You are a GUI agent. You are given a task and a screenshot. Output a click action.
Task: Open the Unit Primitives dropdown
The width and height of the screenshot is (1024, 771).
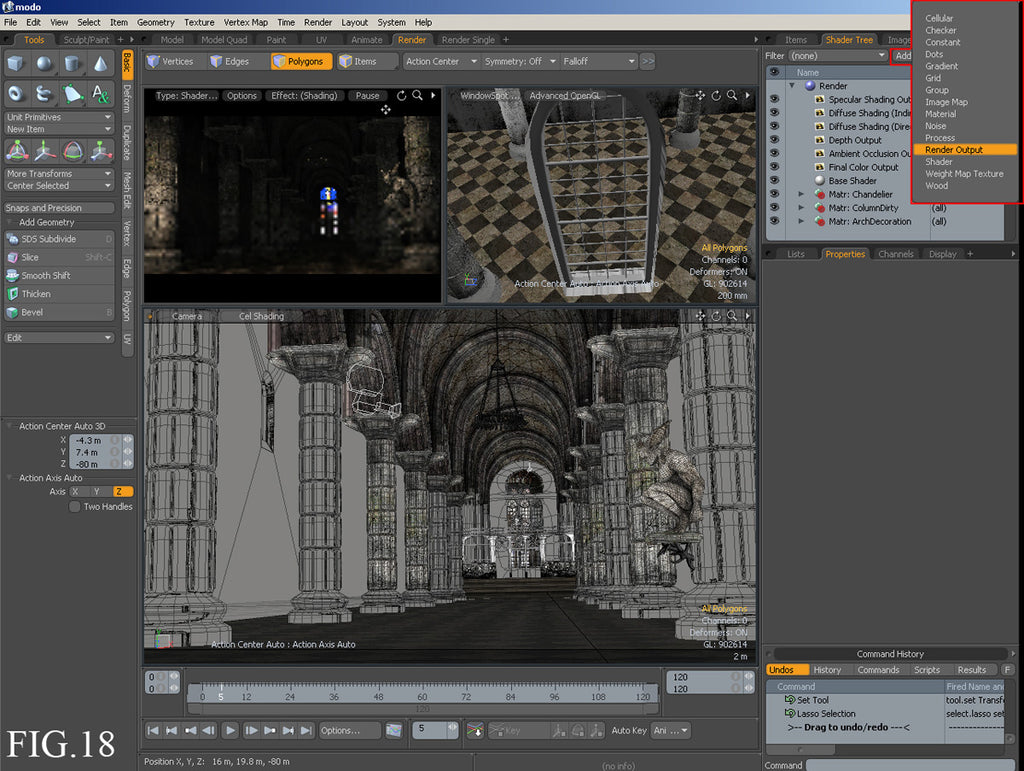click(59, 117)
